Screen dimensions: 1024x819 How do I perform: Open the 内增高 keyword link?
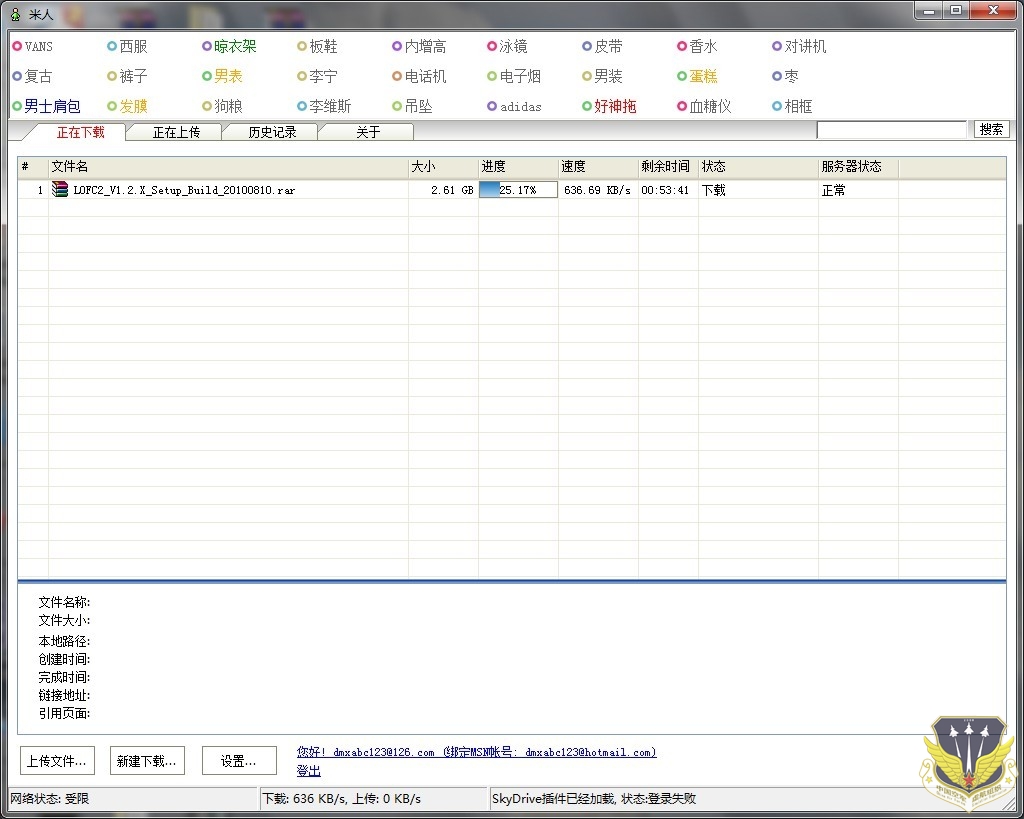(x=425, y=46)
